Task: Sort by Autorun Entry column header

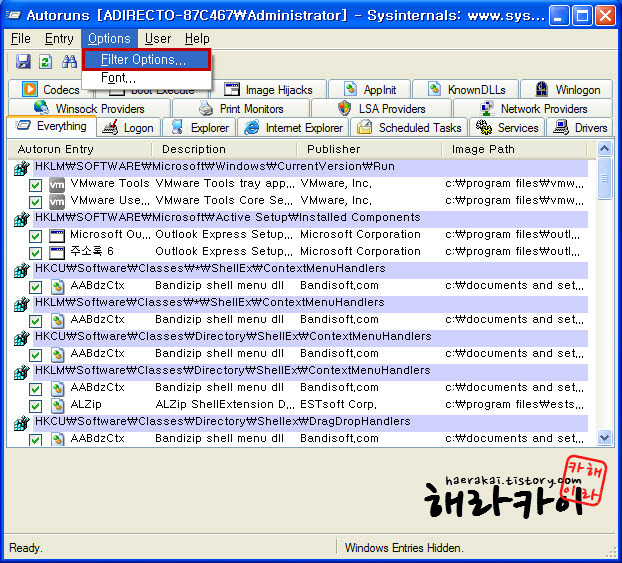Action: [x=81, y=149]
